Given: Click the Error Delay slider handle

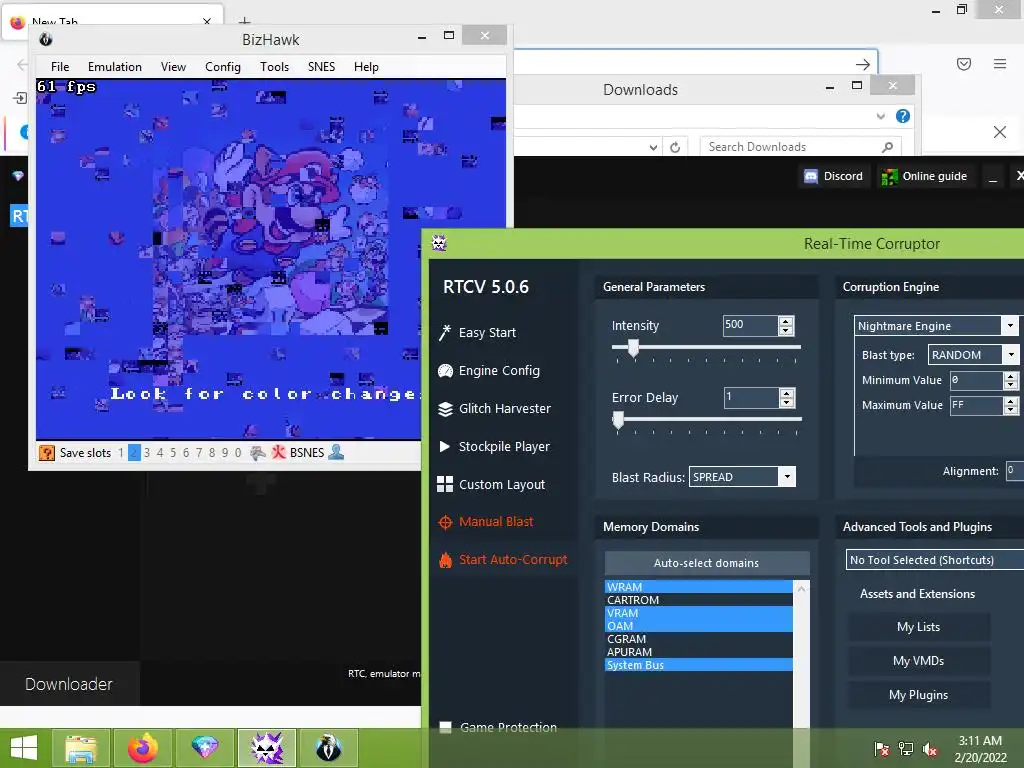Looking at the screenshot, I should click(618, 420).
